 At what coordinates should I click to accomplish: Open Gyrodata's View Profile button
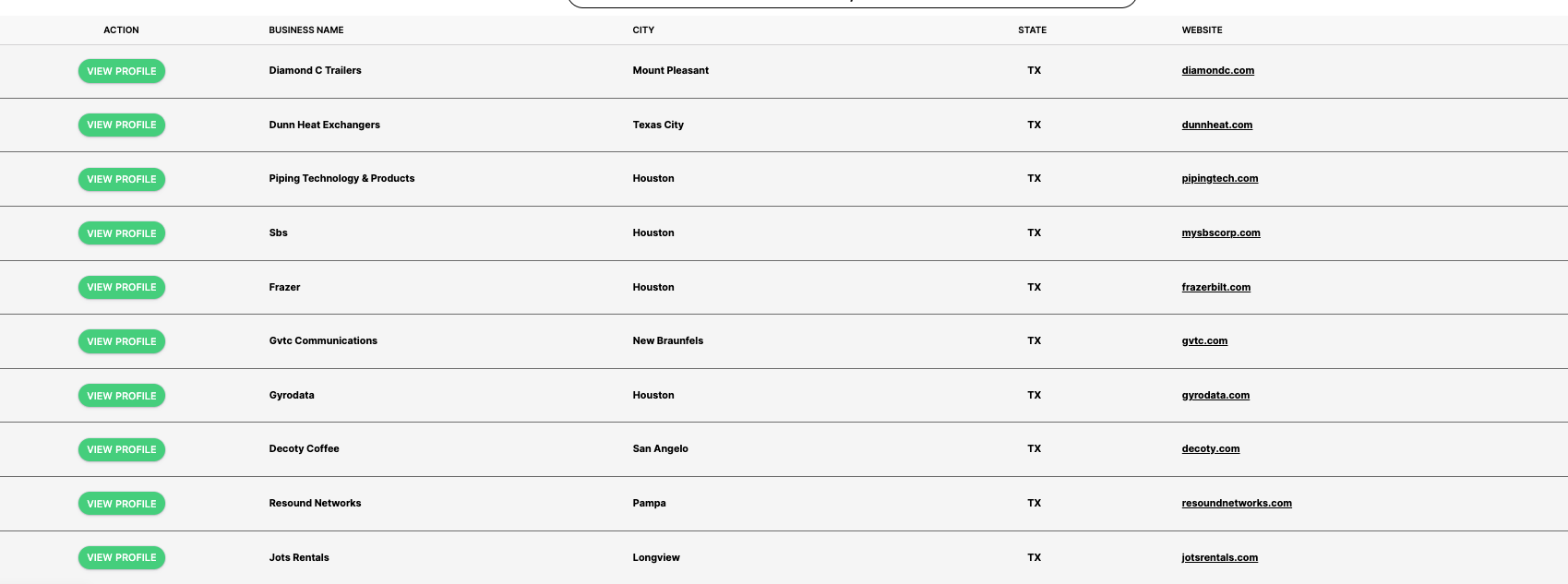coord(122,396)
